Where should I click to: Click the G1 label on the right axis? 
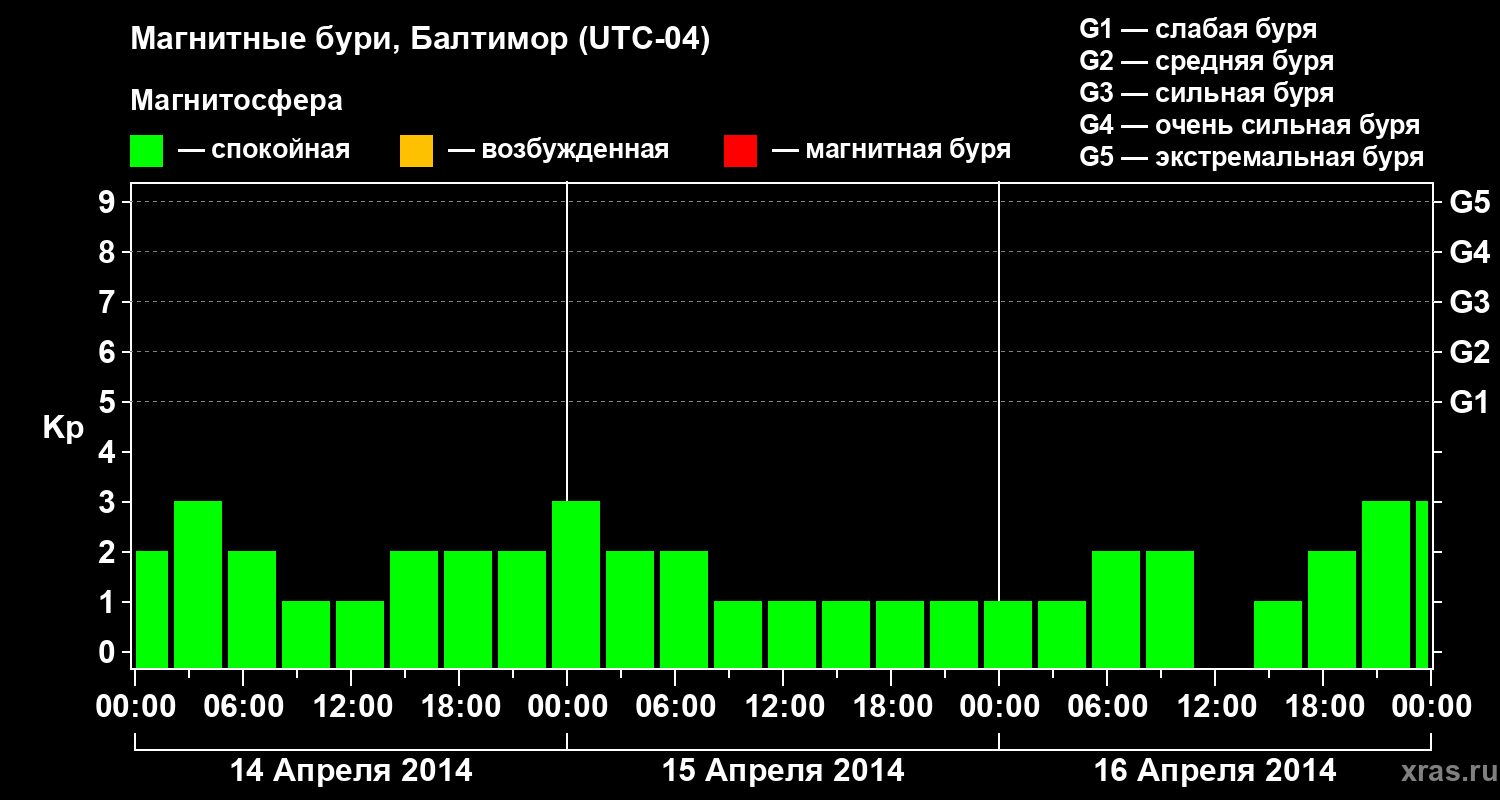1469,403
